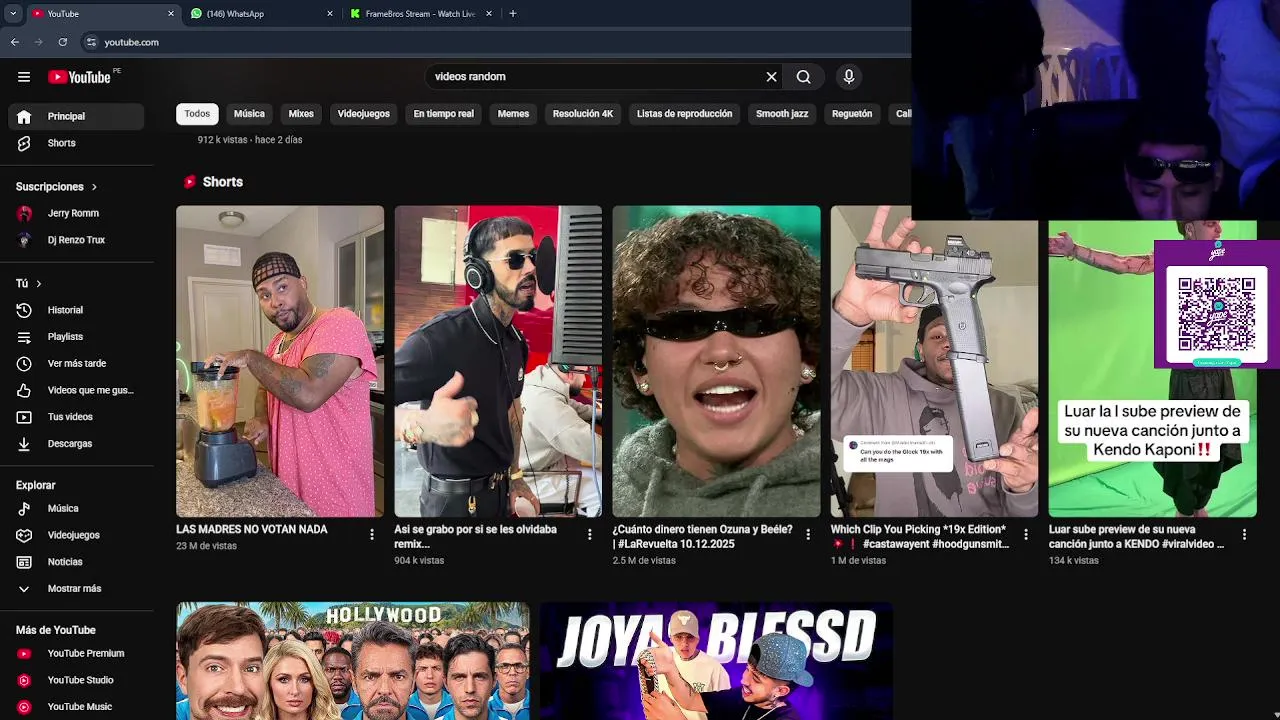The height and width of the screenshot is (720, 1280).
Task: Select the Mixes filter chip
Action: coord(301,114)
